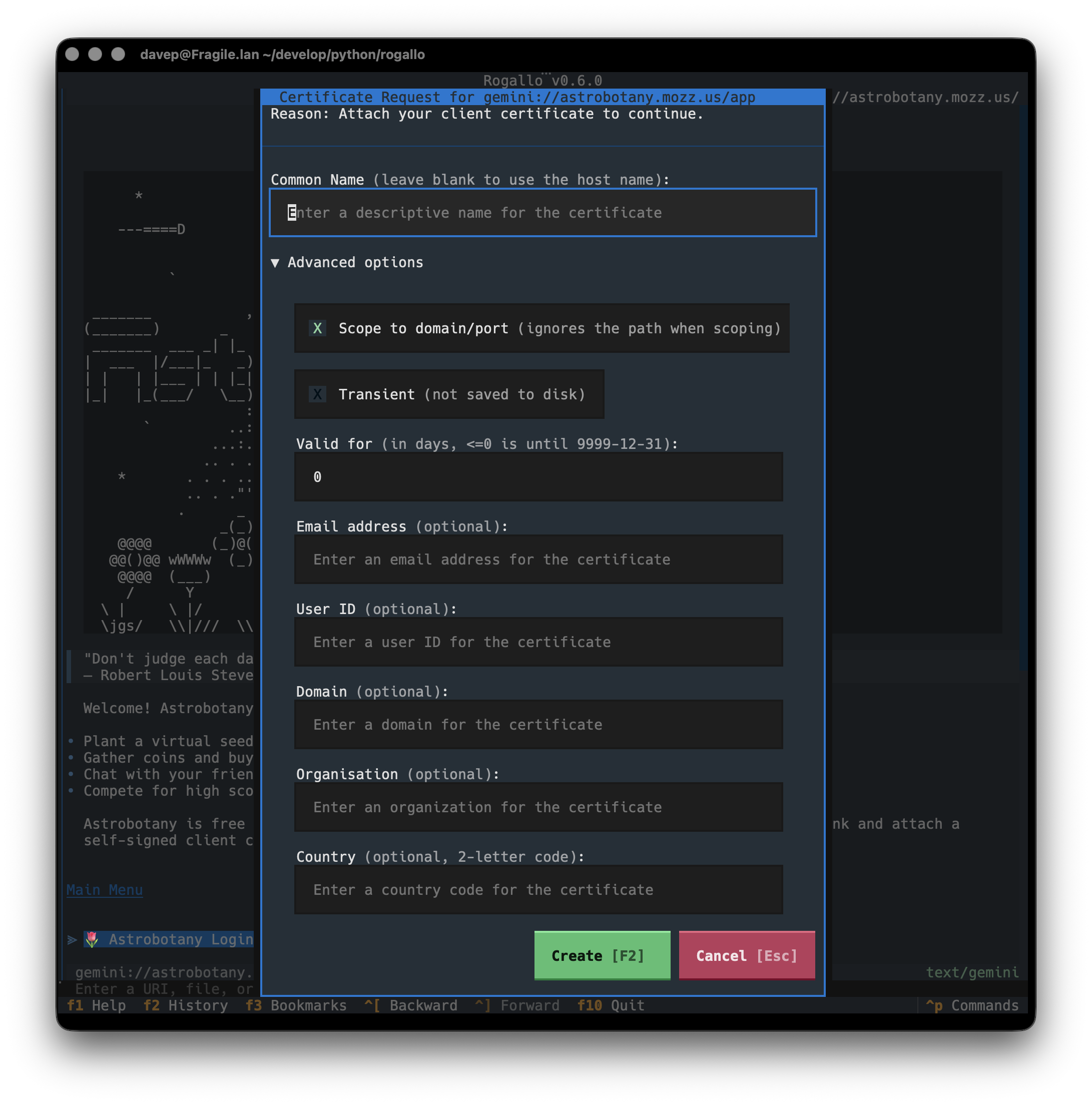Click the Organisation input field
This screenshot has width=1092, height=1105.
(x=538, y=807)
